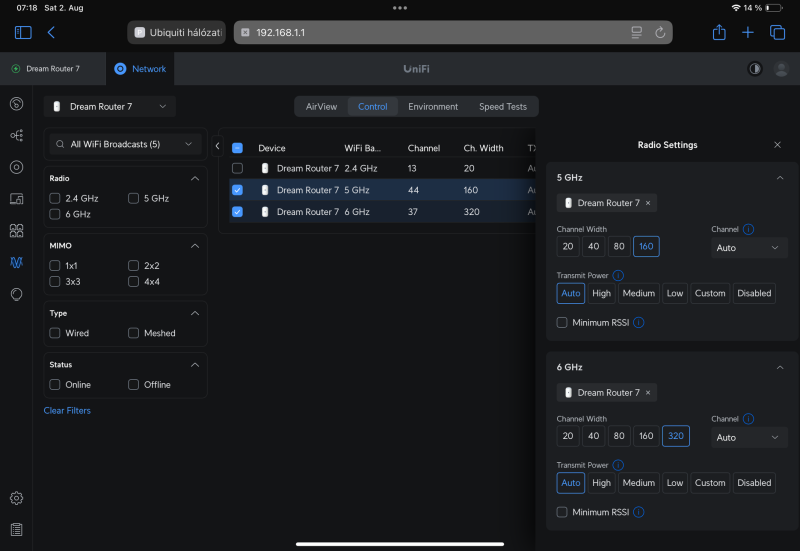Open the Ubiquiti hálózati browser tab
The width and height of the screenshot is (800, 551).
177,33
